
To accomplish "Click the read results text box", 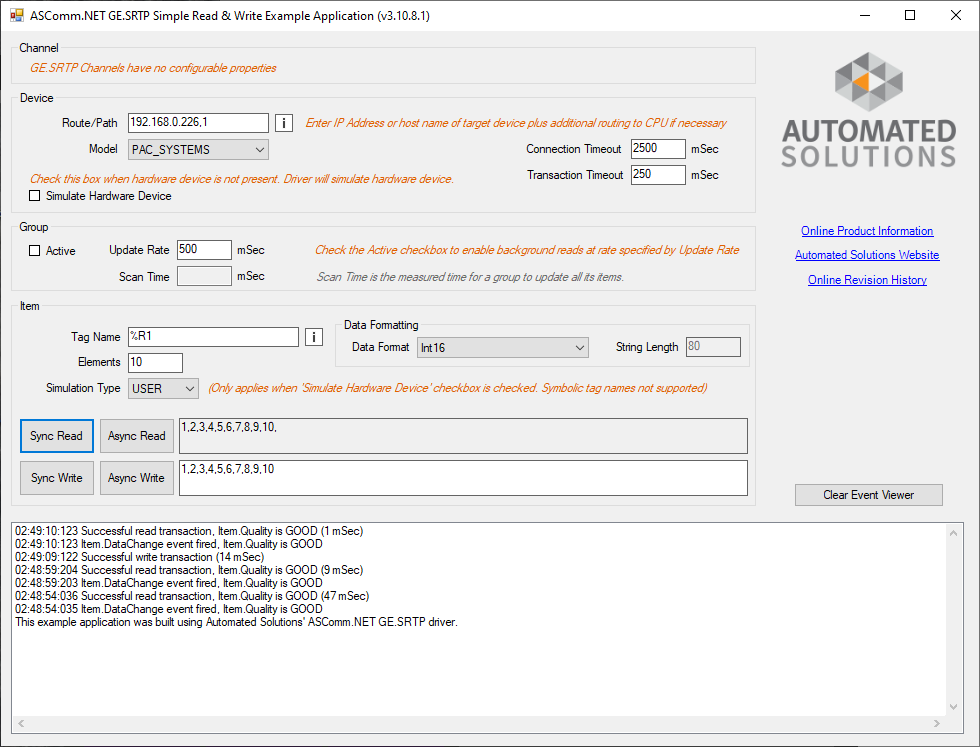I will click(x=463, y=436).
